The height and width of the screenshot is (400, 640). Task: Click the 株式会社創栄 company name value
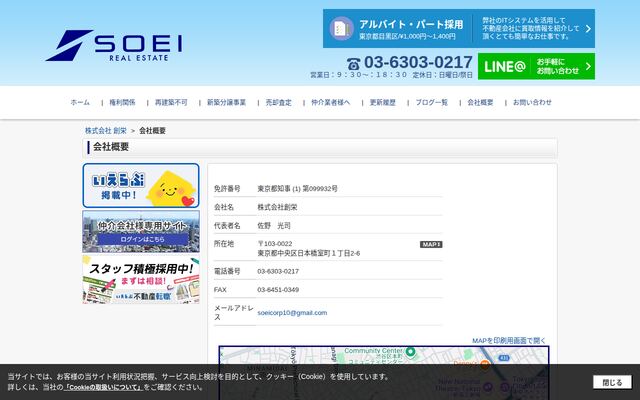tap(277, 207)
